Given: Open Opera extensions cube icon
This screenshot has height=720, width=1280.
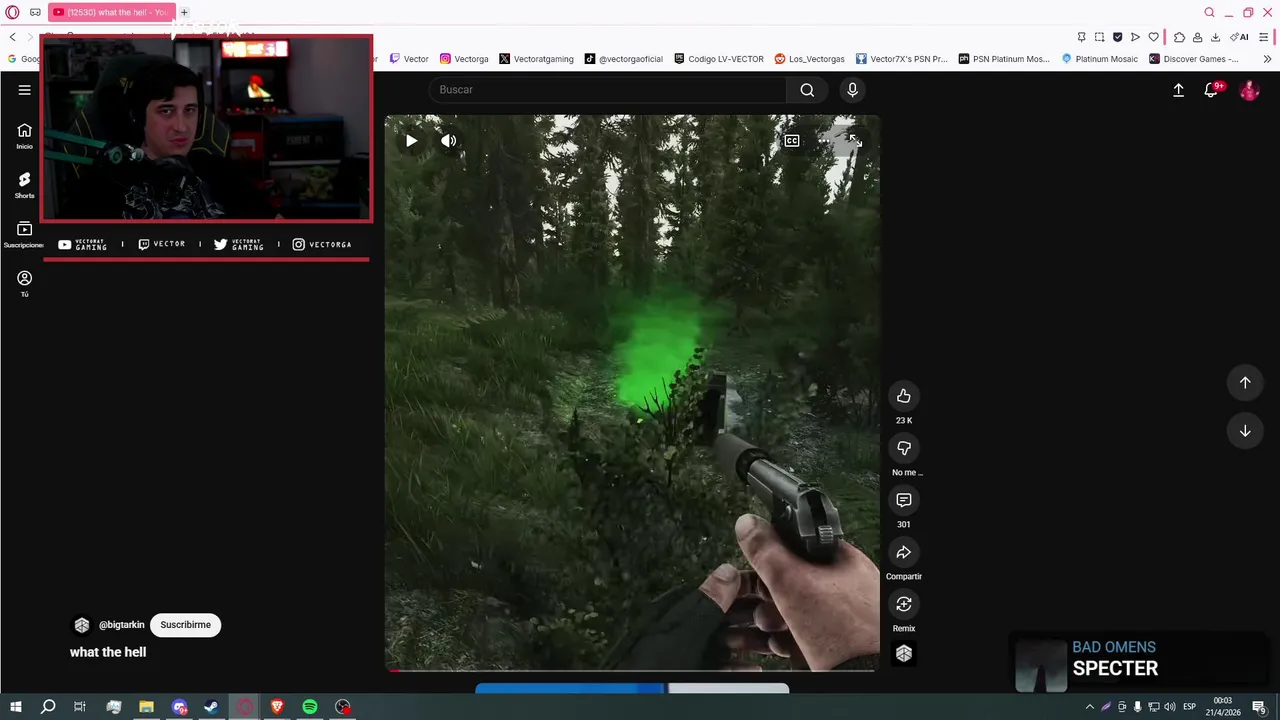Looking at the screenshot, I should pyautogui.click(x=1179, y=37).
